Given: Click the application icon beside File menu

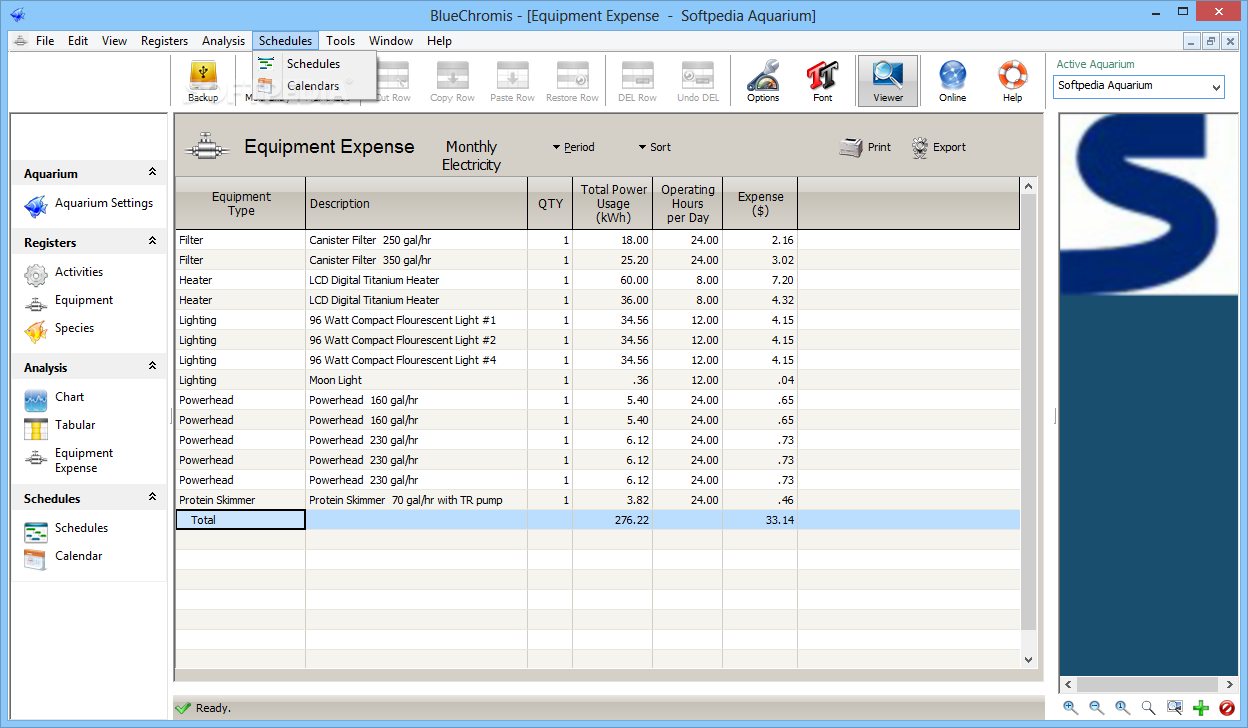Looking at the screenshot, I should [x=20, y=41].
